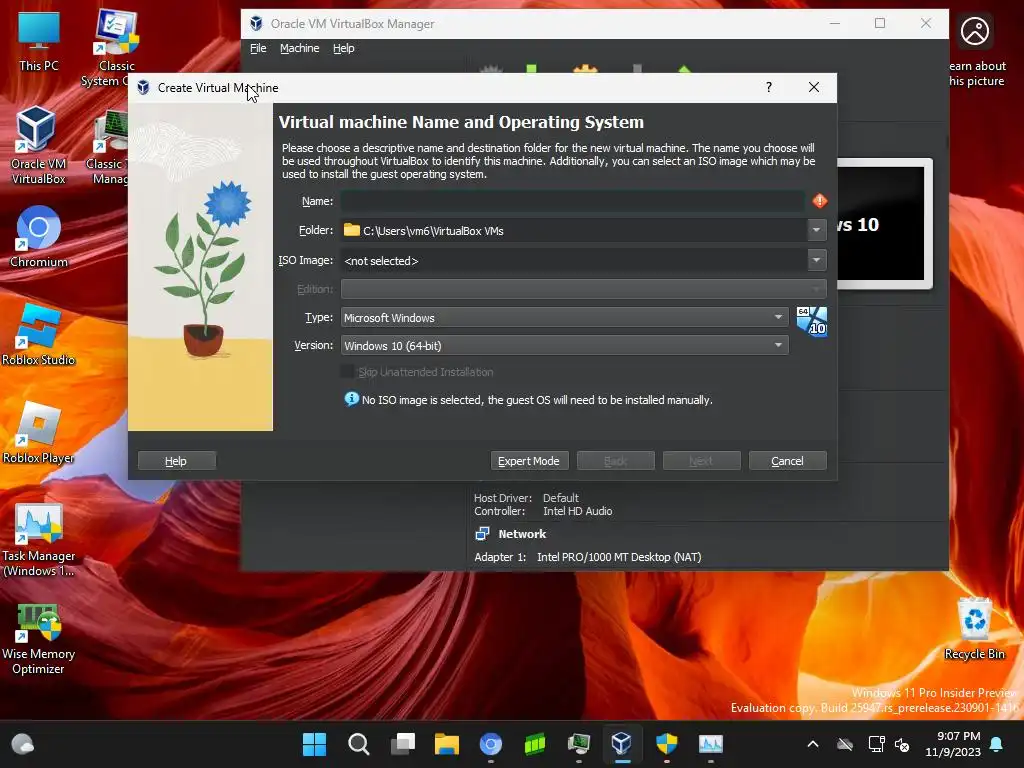Click into the Name input field

[x=572, y=201]
